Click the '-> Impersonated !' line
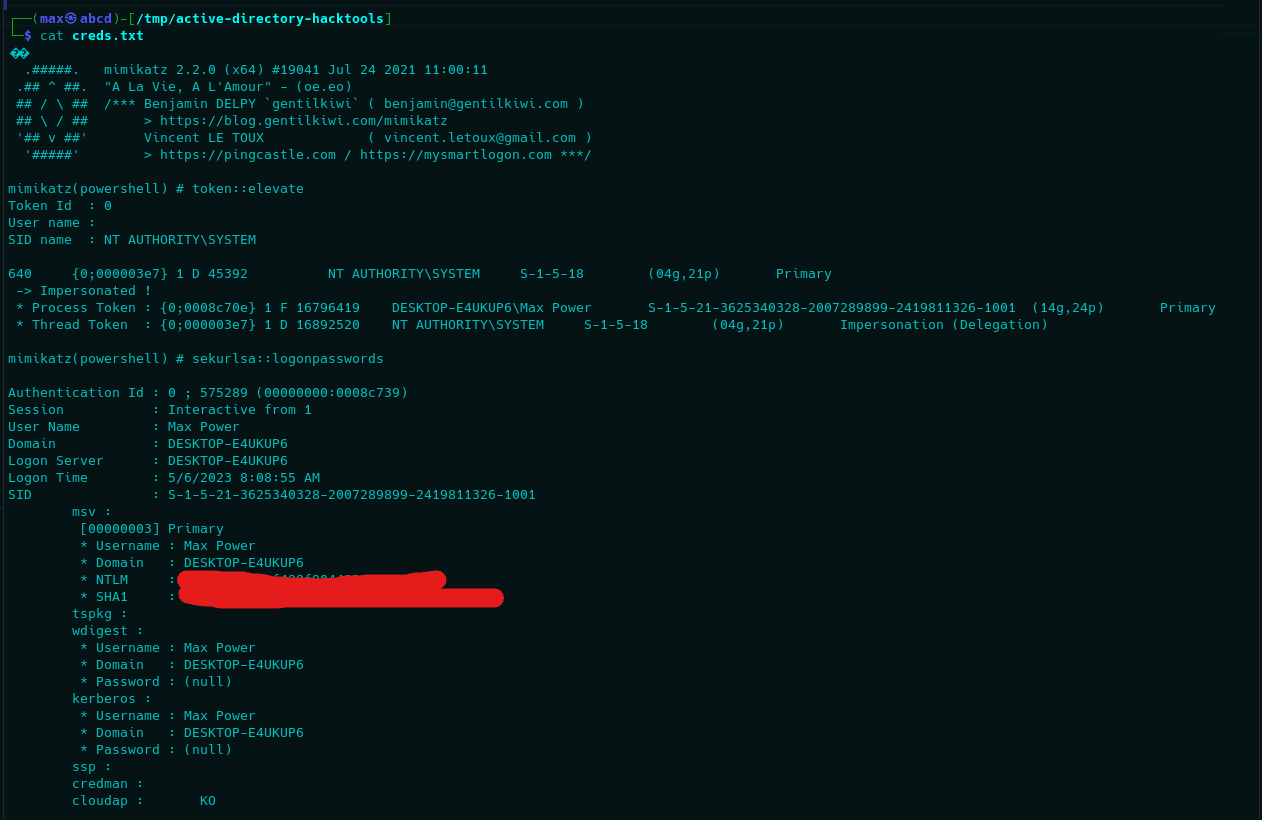1262x820 pixels. tap(84, 291)
